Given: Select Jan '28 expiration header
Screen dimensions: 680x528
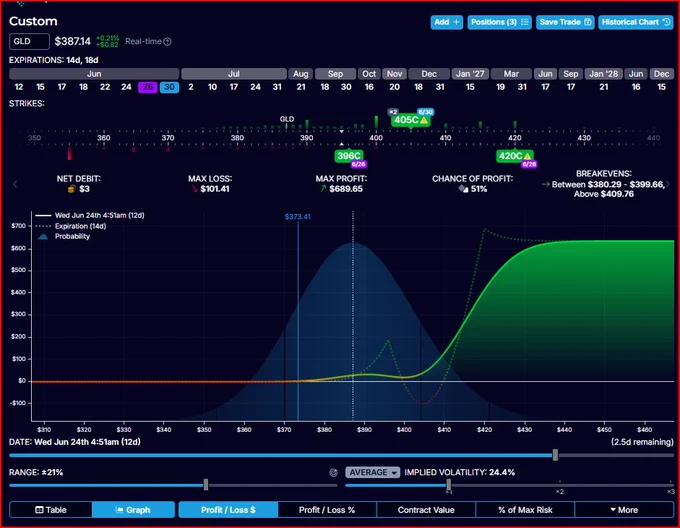Looking at the screenshot, I should (x=604, y=74).
